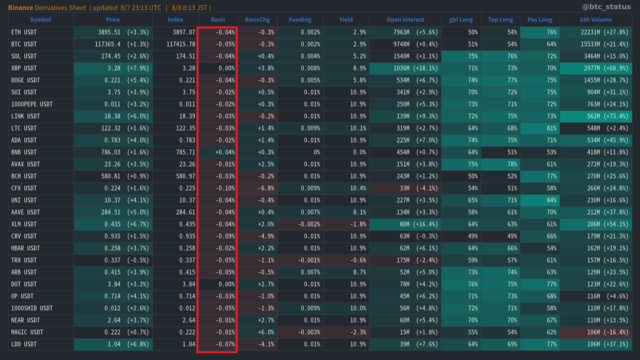Click the Yield column header
Viewport: 640px width, 360px height.
pyautogui.click(x=346, y=20)
